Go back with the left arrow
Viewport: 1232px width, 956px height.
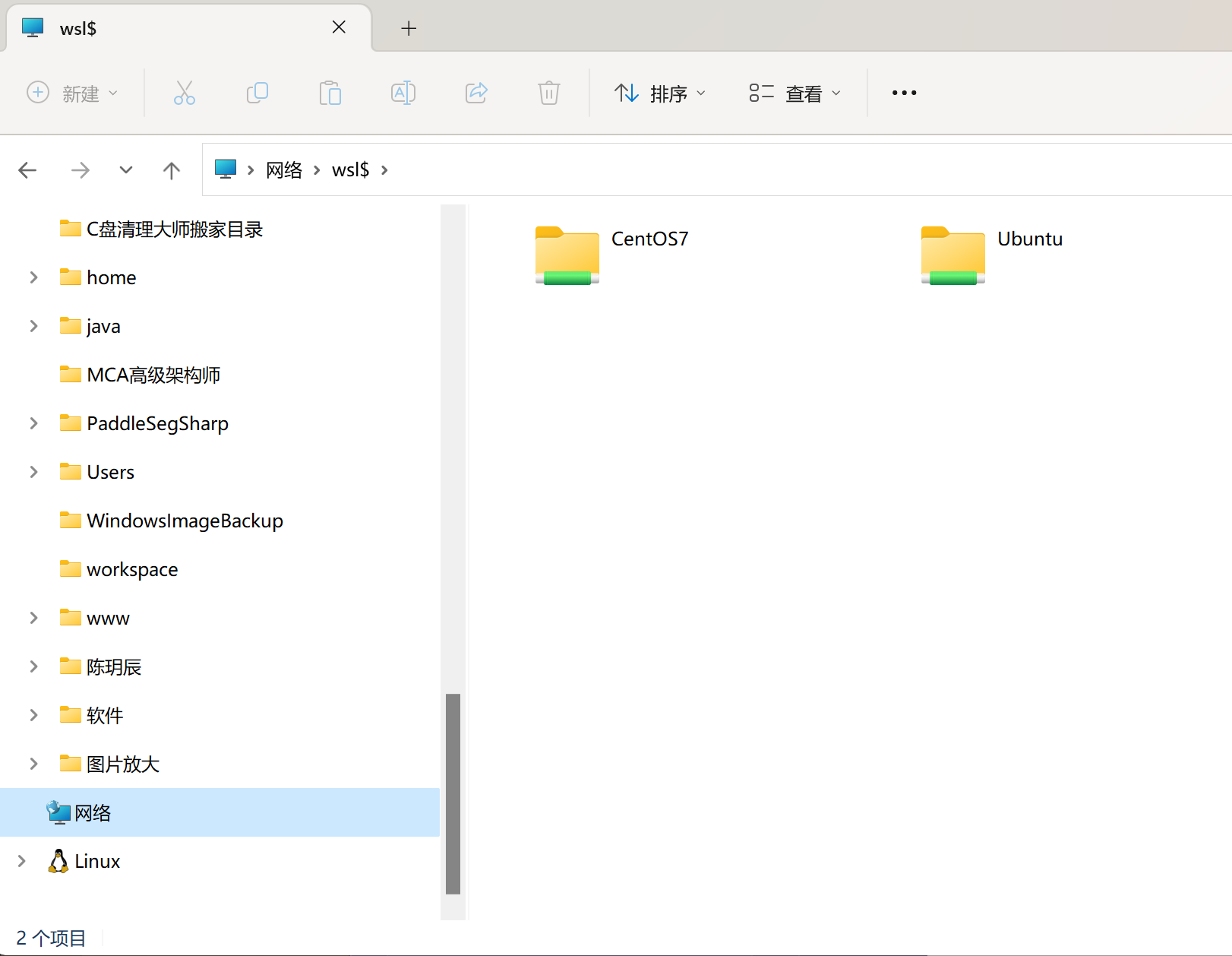coord(27,170)
